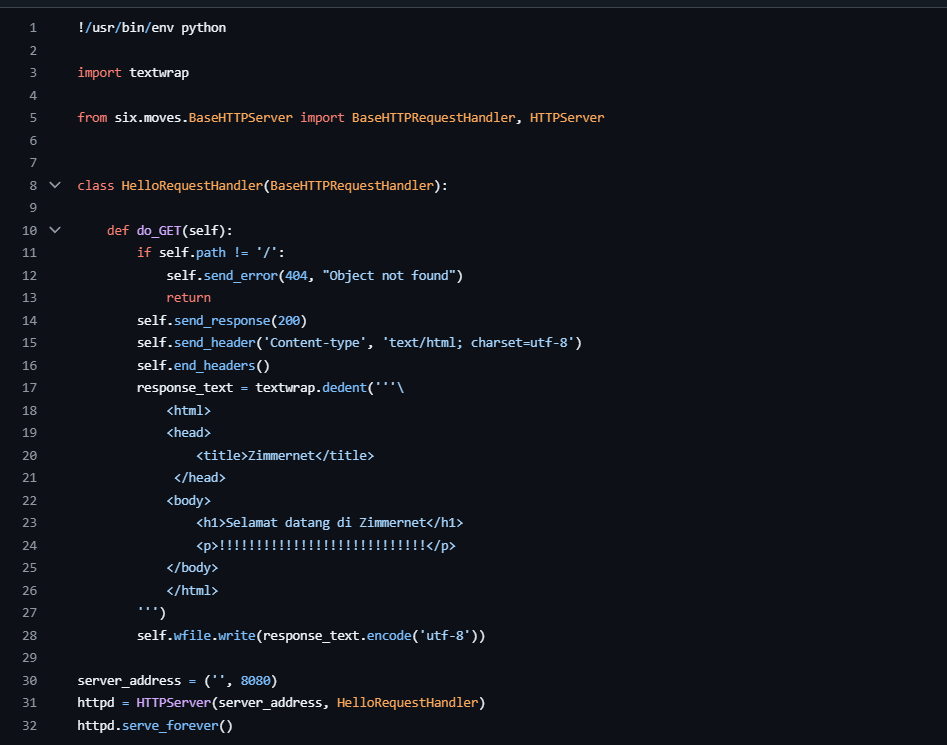Click the '<html>' opening tag line

(x=188, y=411)
